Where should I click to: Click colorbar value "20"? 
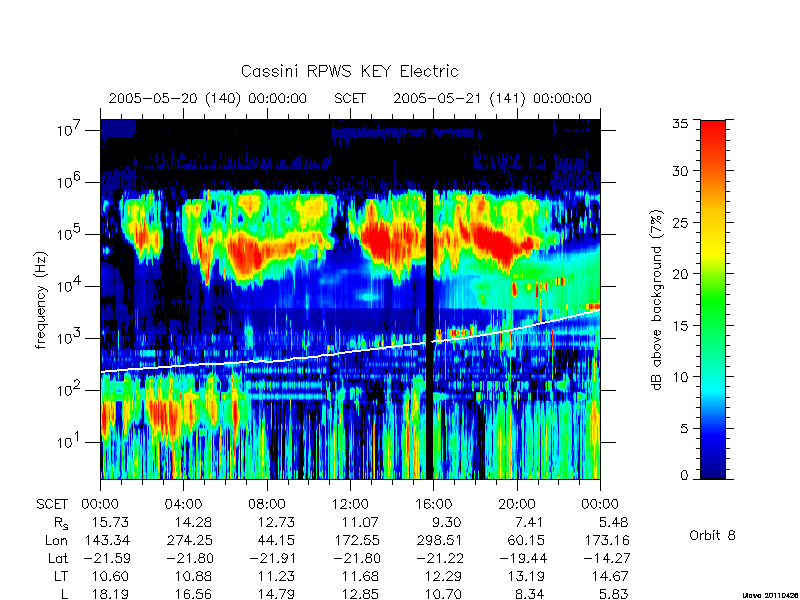point(680,273)
